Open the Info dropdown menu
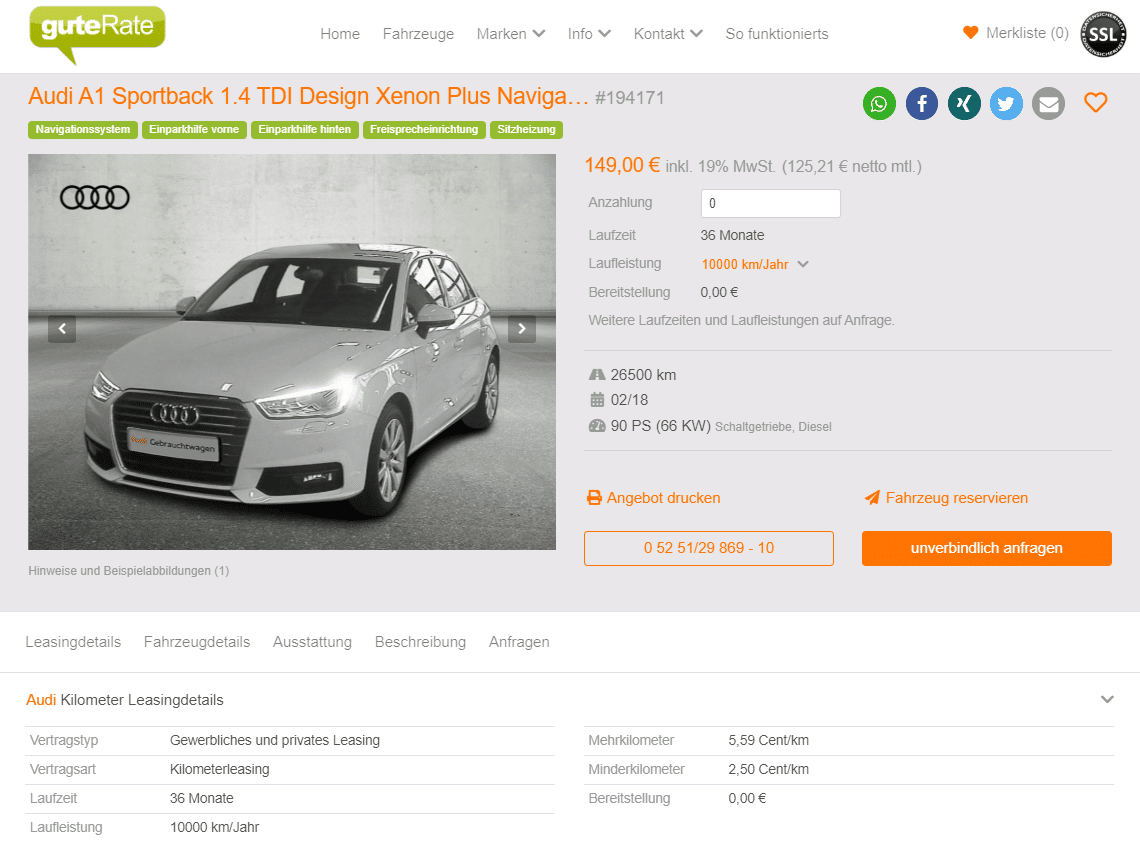The image size is (1140, 851). (x=589, y=34)
